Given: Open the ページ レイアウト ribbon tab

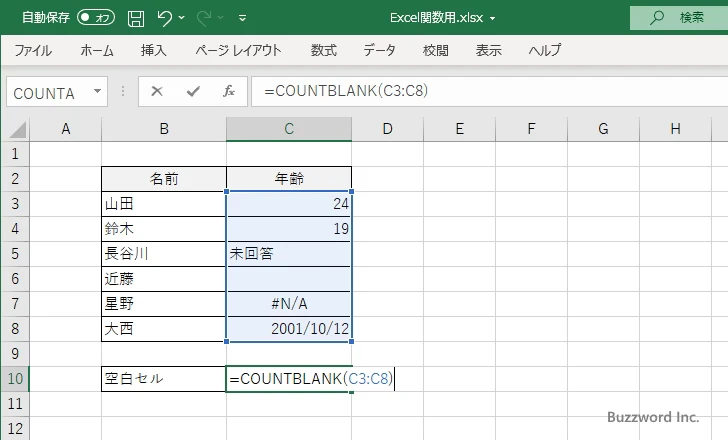Looking at the screenshot, I should point(238,50).
